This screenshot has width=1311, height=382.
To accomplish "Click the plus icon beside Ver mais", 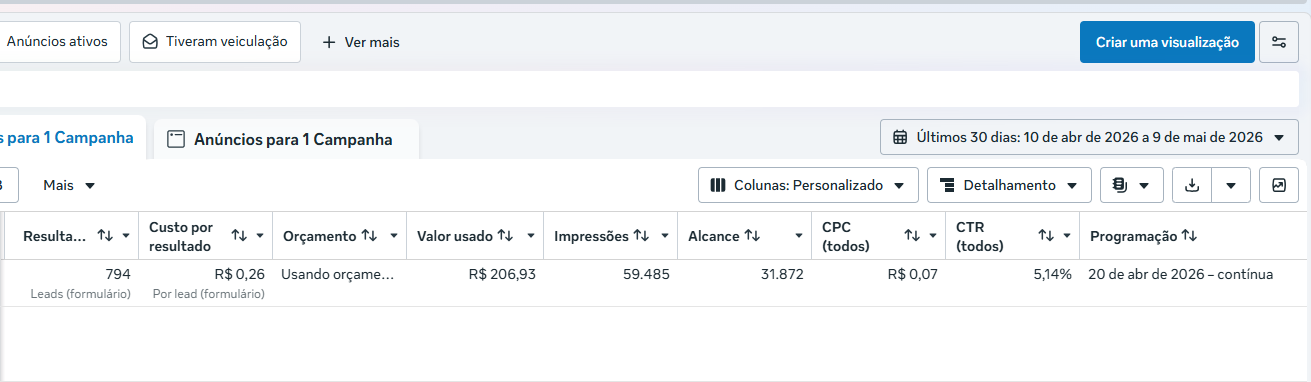I will (329, 42).
